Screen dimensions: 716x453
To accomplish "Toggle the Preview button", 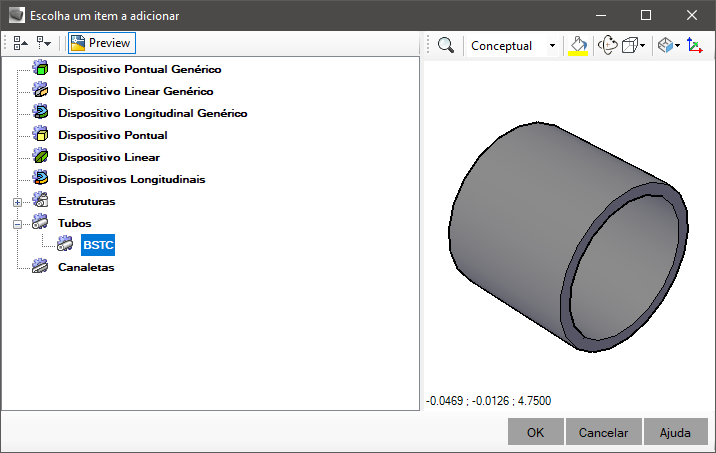I will coord(102,43).
